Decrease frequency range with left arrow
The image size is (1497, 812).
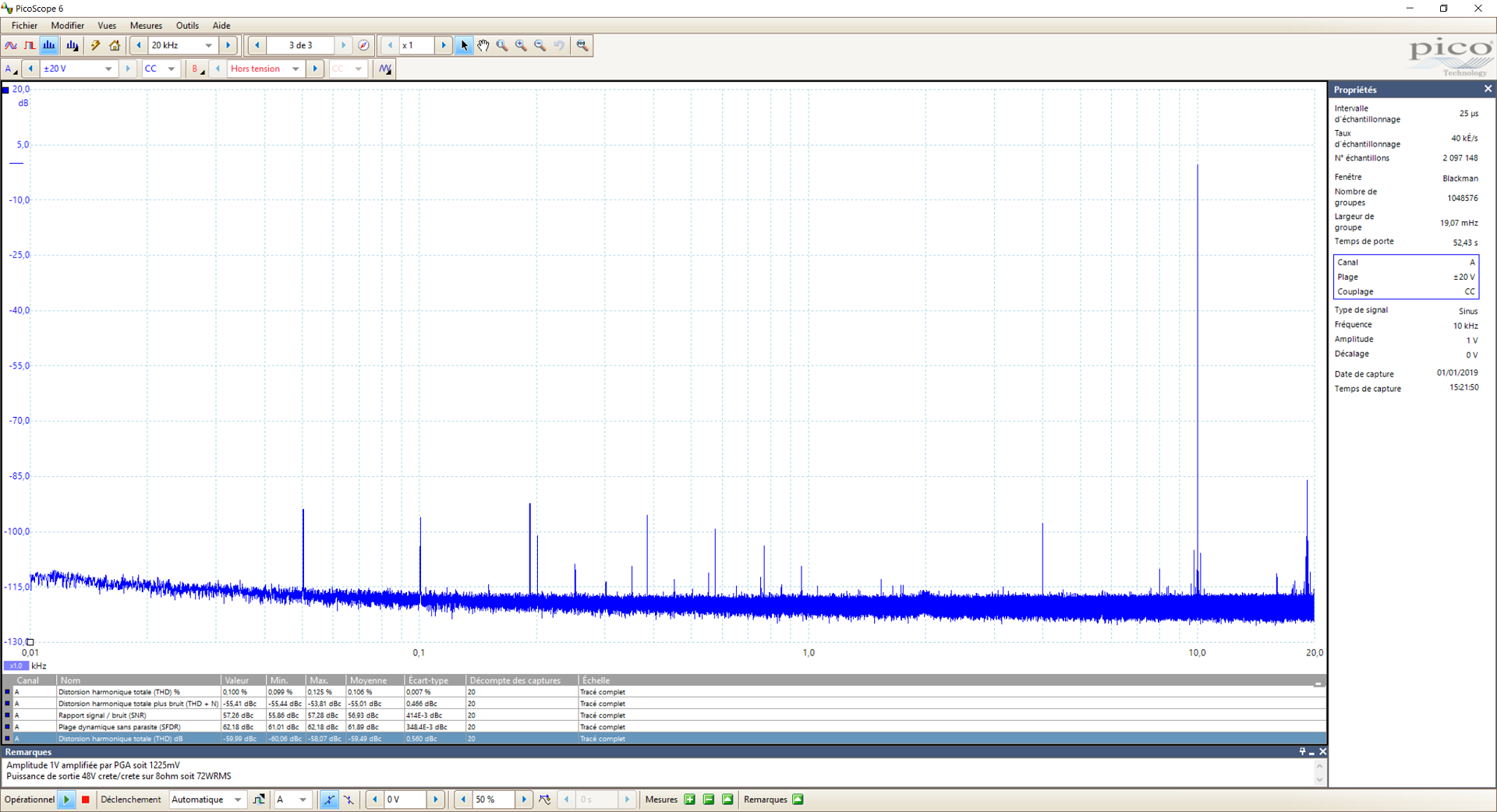(x=139, y=45)
